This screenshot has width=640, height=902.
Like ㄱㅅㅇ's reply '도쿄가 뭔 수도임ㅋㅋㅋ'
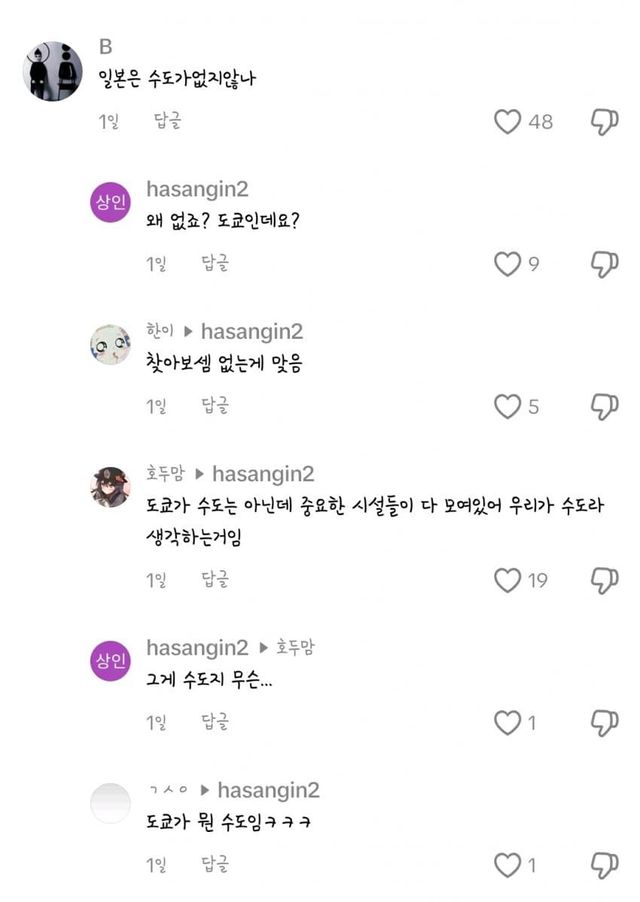point(508,864)
